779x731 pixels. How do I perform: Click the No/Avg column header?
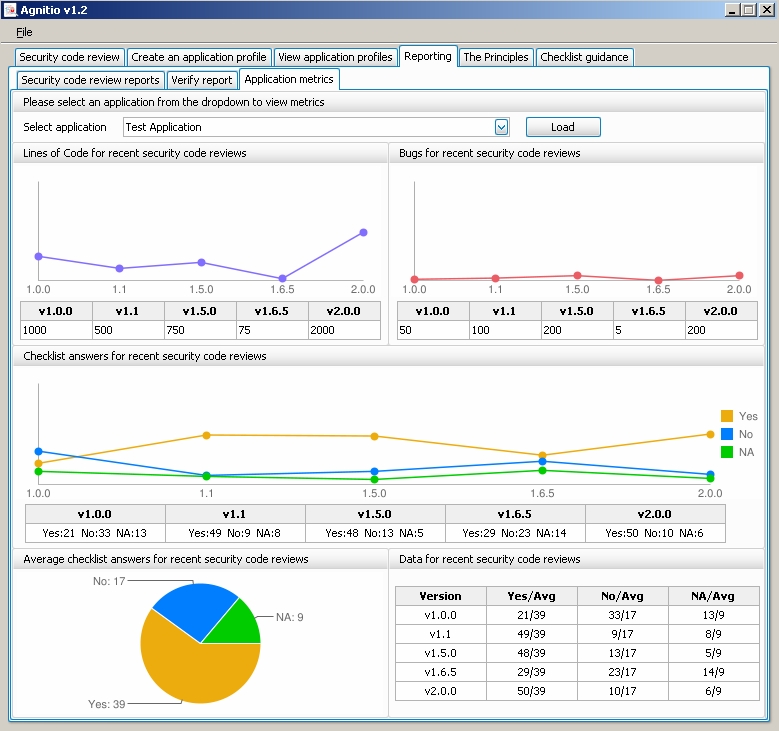[x=623, y=596]
